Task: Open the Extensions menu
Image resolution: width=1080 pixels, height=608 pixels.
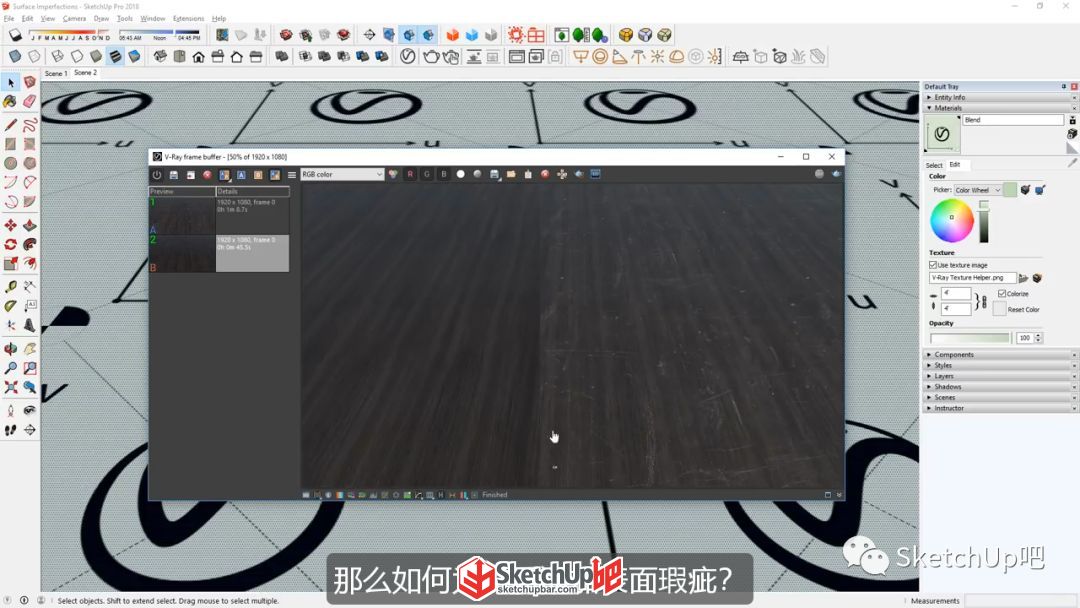Action: 188,19
